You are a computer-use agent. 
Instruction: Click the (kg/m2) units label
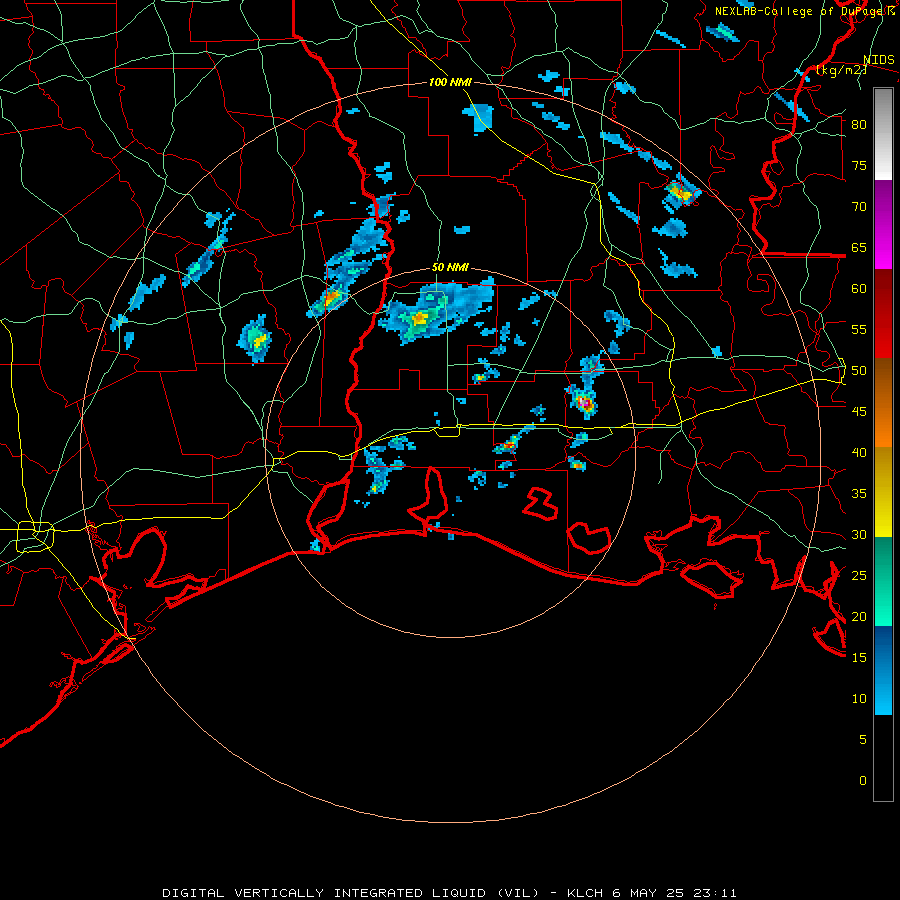pos(841,70)
